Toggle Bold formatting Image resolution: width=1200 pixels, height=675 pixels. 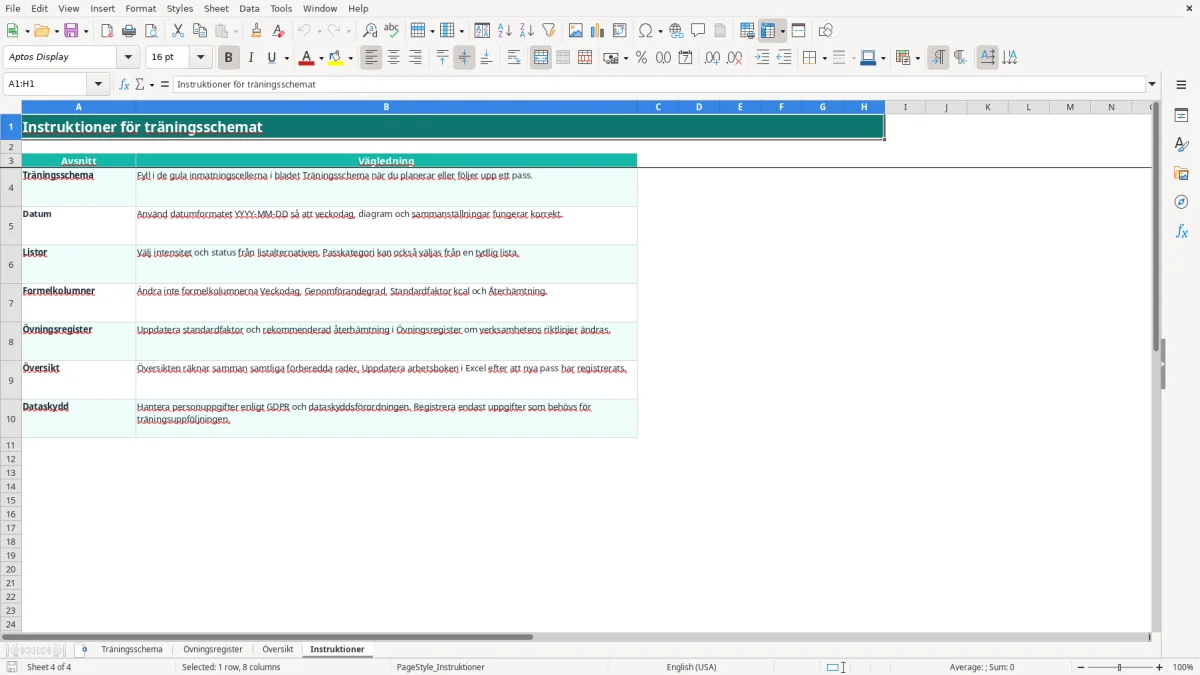[229, 58]
